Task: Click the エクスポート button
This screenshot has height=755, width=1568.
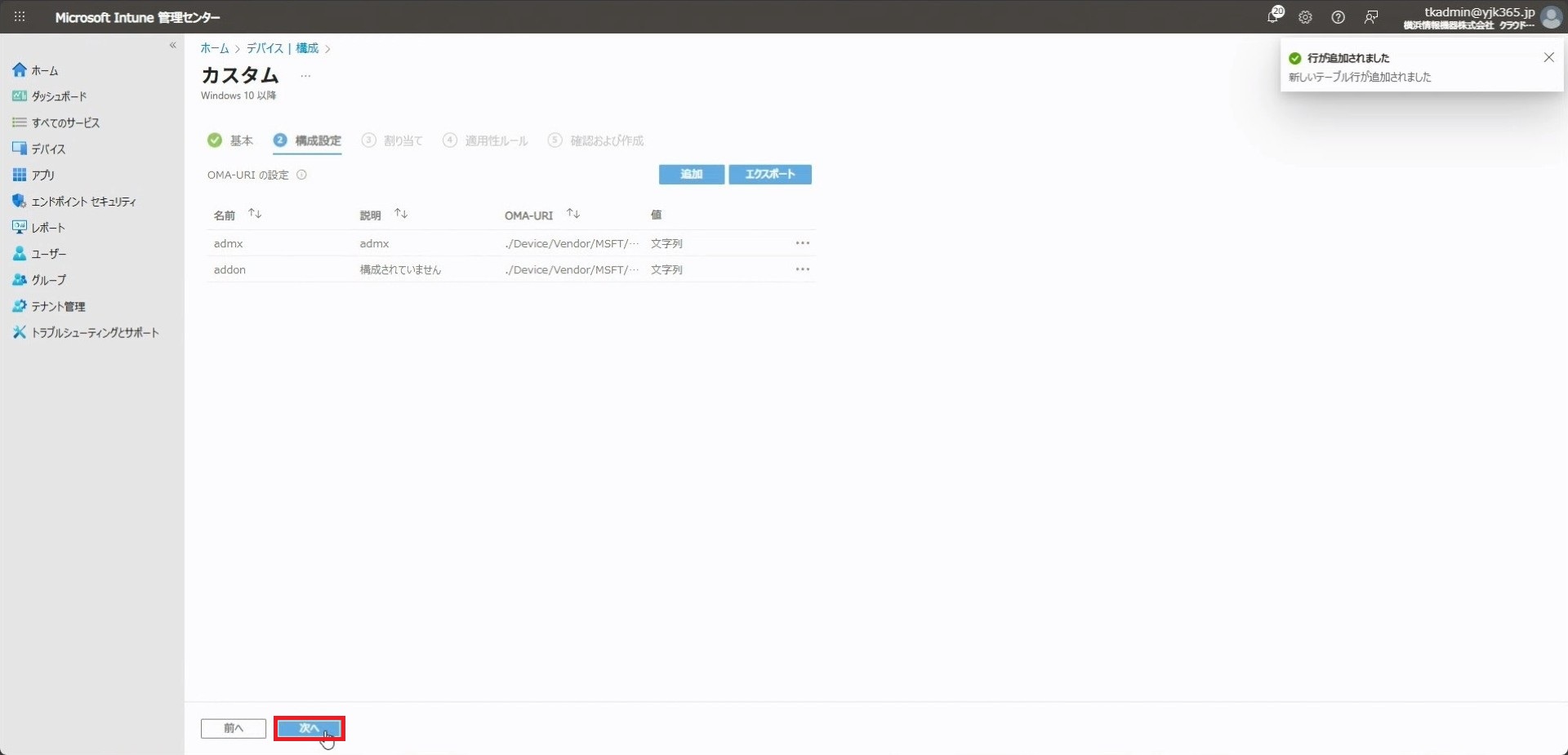Action: click(769, 174)
